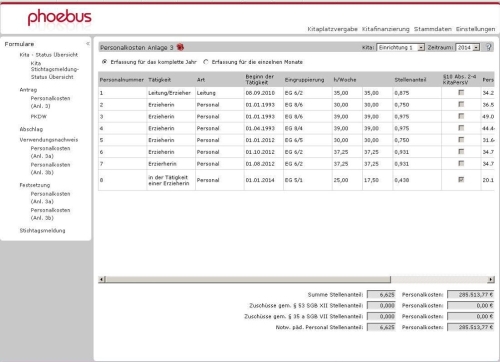This screenshot has width=500, height=362.
Task: Open Kita Stichtagsmeldung-Status Übersicht
Action: click(55, 70)
